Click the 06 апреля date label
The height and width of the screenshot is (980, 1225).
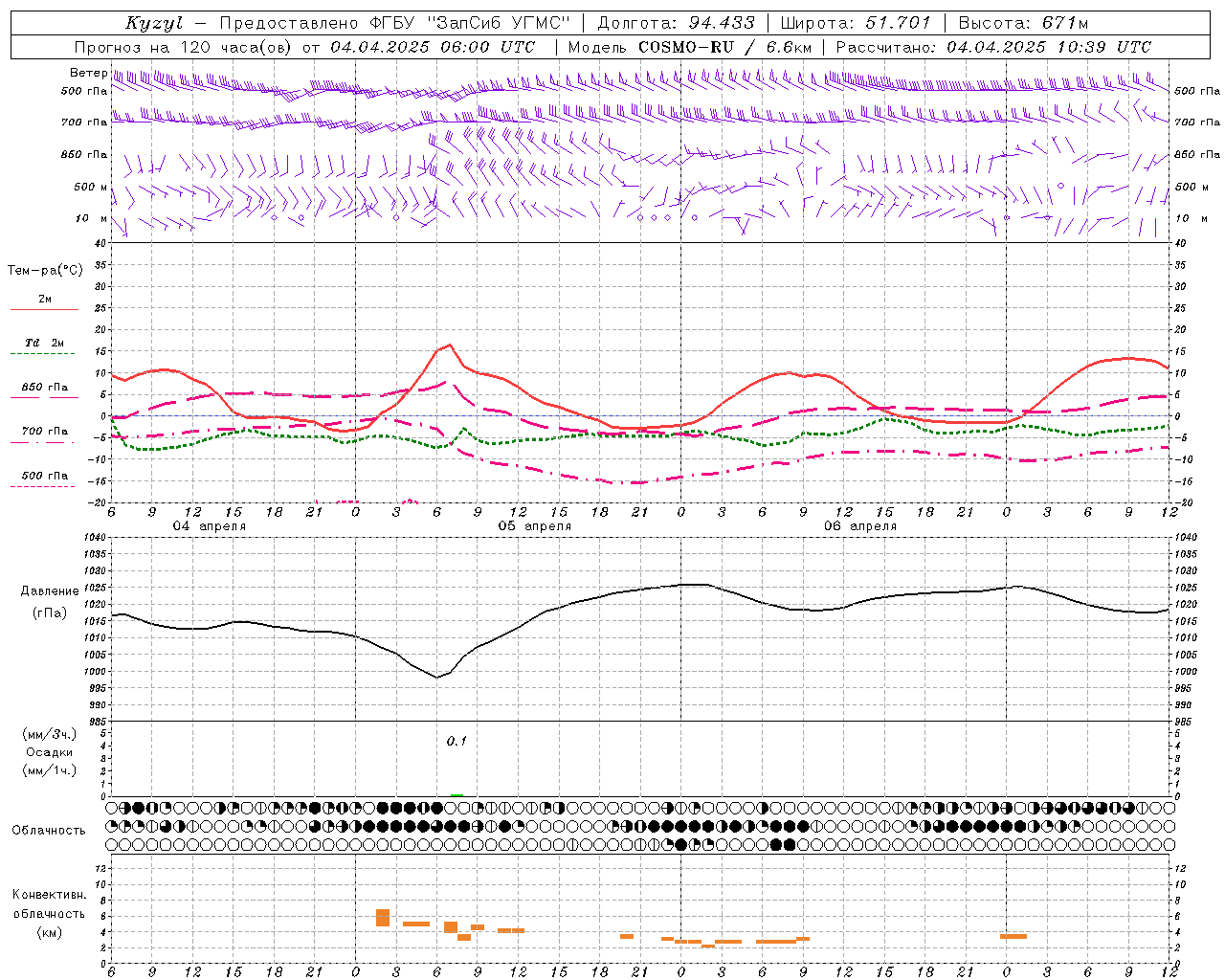pos(860,526)
